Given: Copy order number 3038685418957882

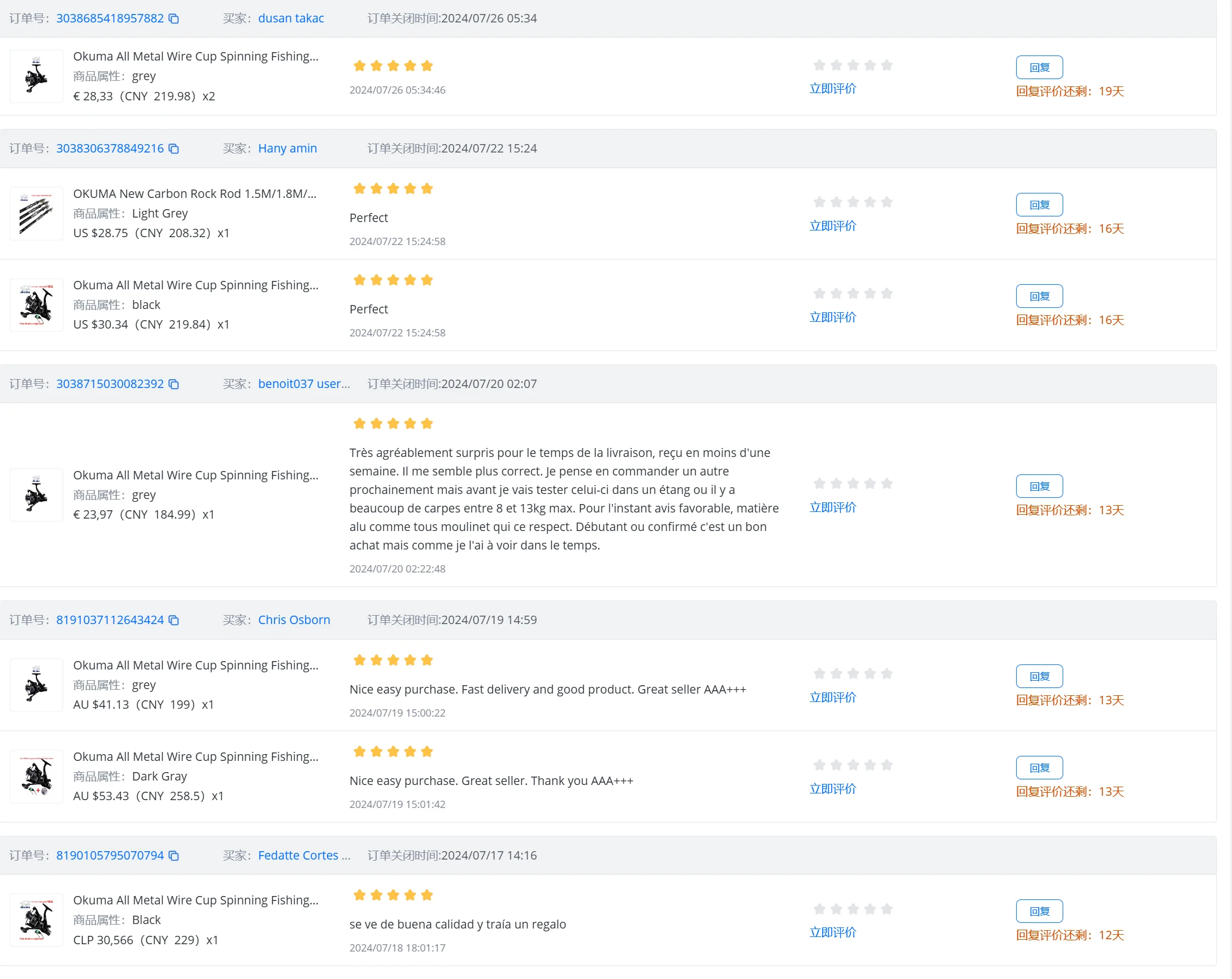Looking at the screenshot, I should click(x=174, y=19).
